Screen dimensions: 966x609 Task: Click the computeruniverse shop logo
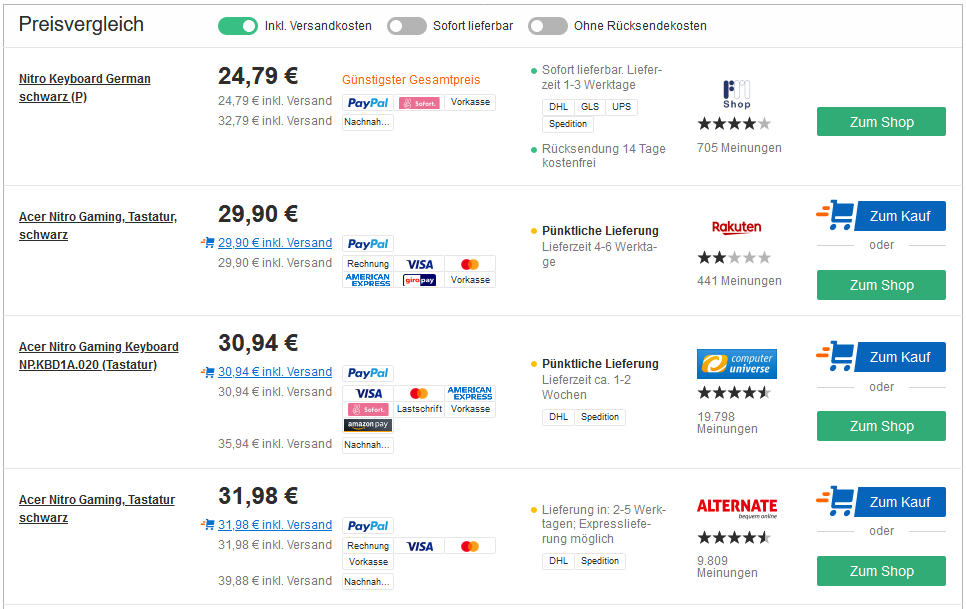tap(737, 364)
